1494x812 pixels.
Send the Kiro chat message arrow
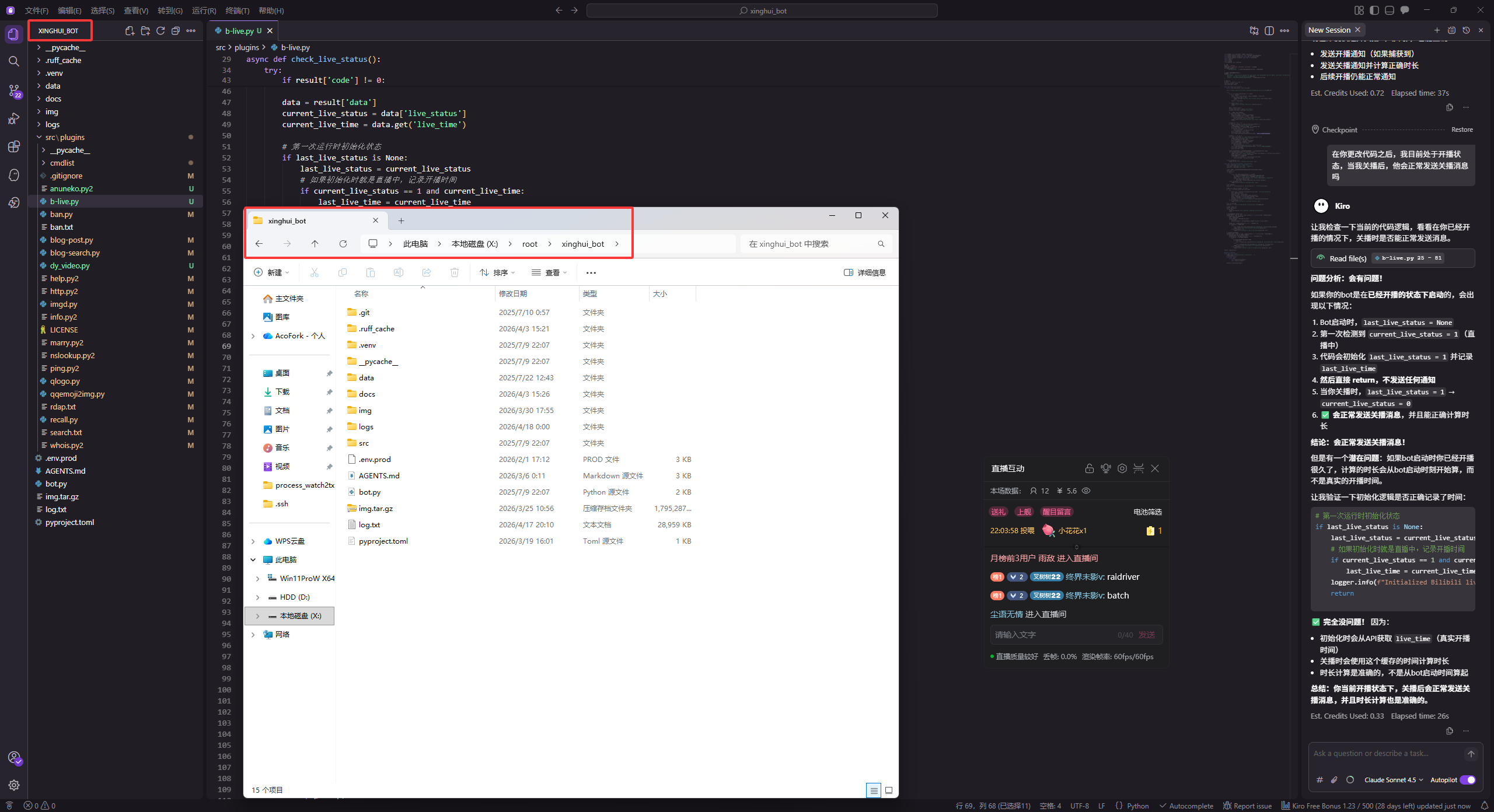pos(1471,754)
